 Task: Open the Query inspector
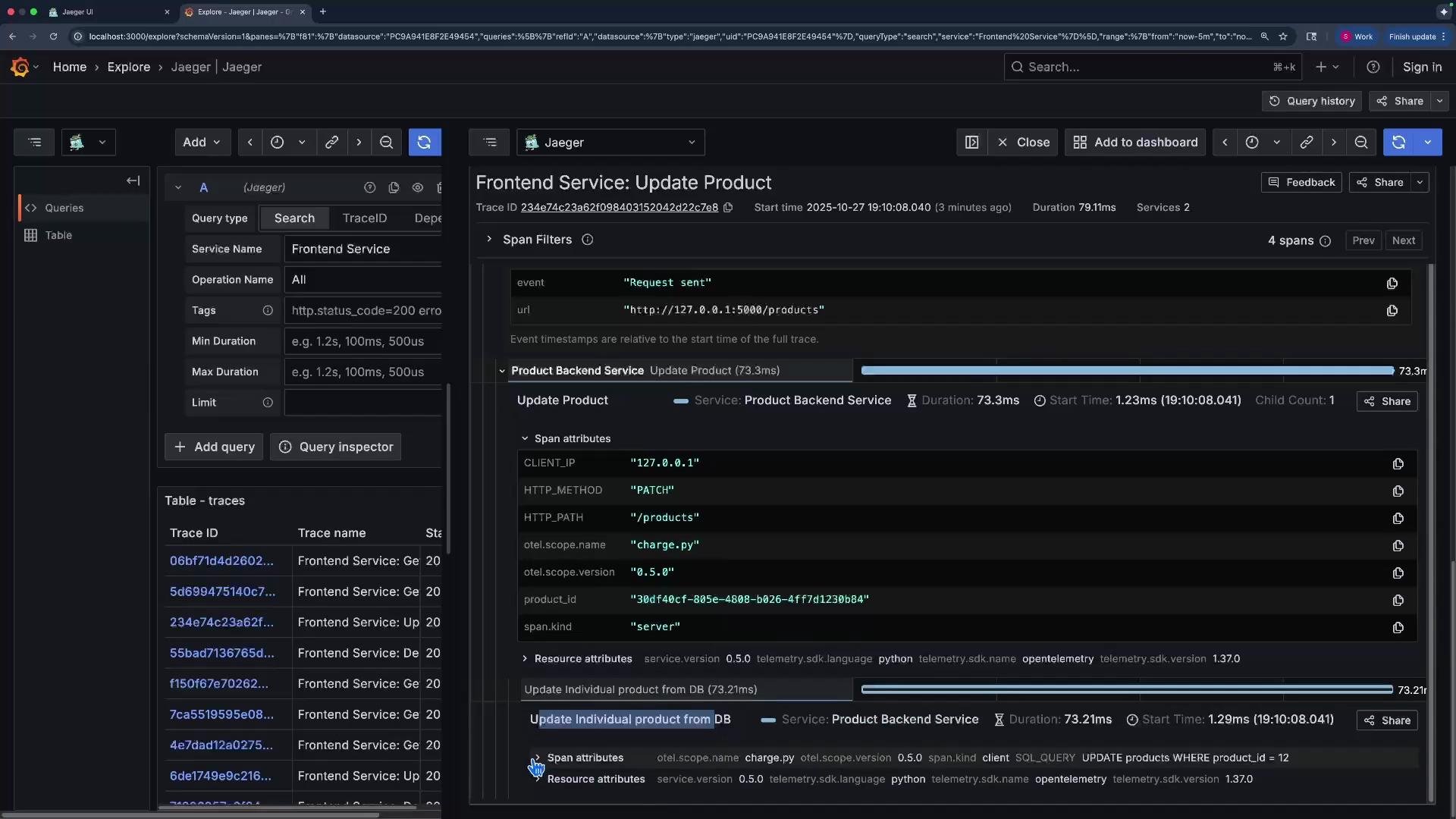[336, 447]
